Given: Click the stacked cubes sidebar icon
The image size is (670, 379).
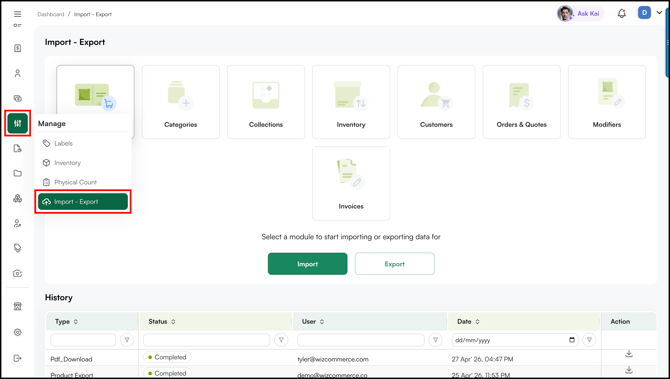Looking at the screenshot, I should pos(18,198).
